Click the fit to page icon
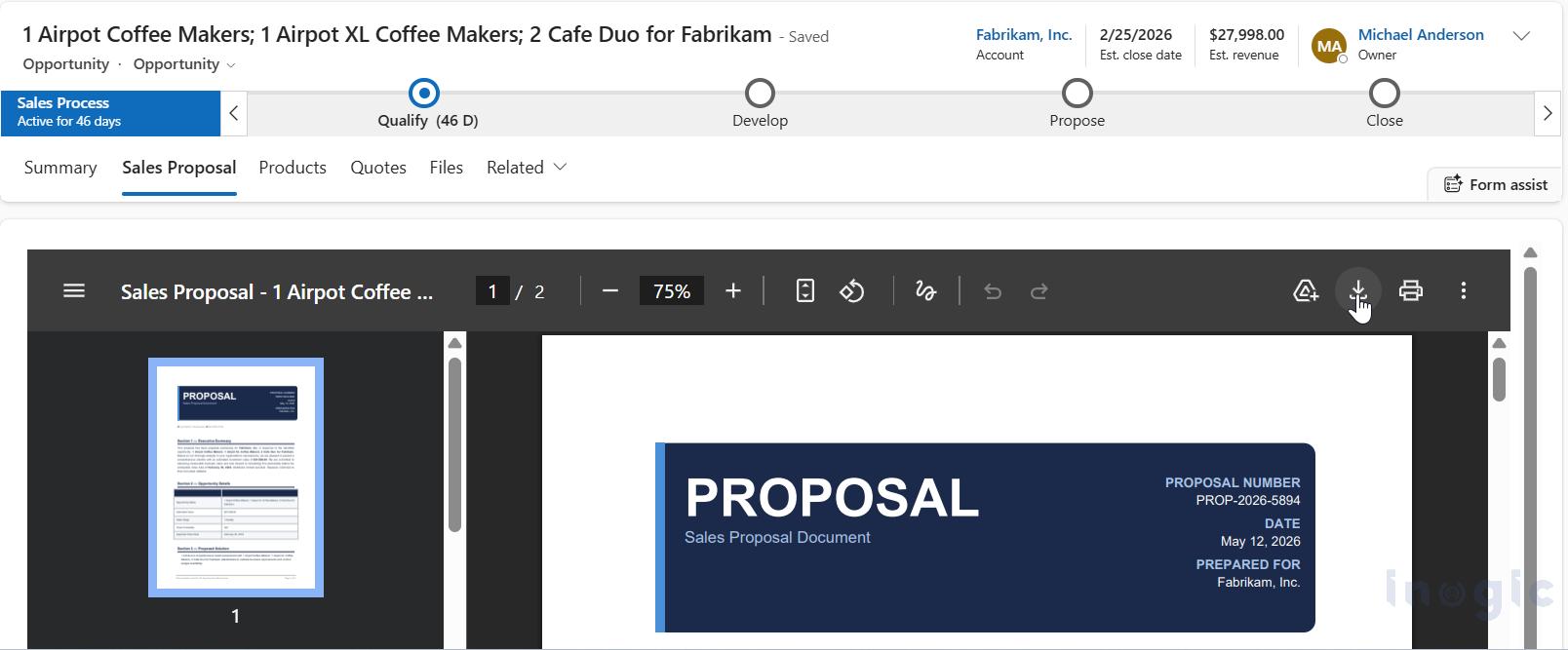1568x650 pixels. [x=804, y=291]
